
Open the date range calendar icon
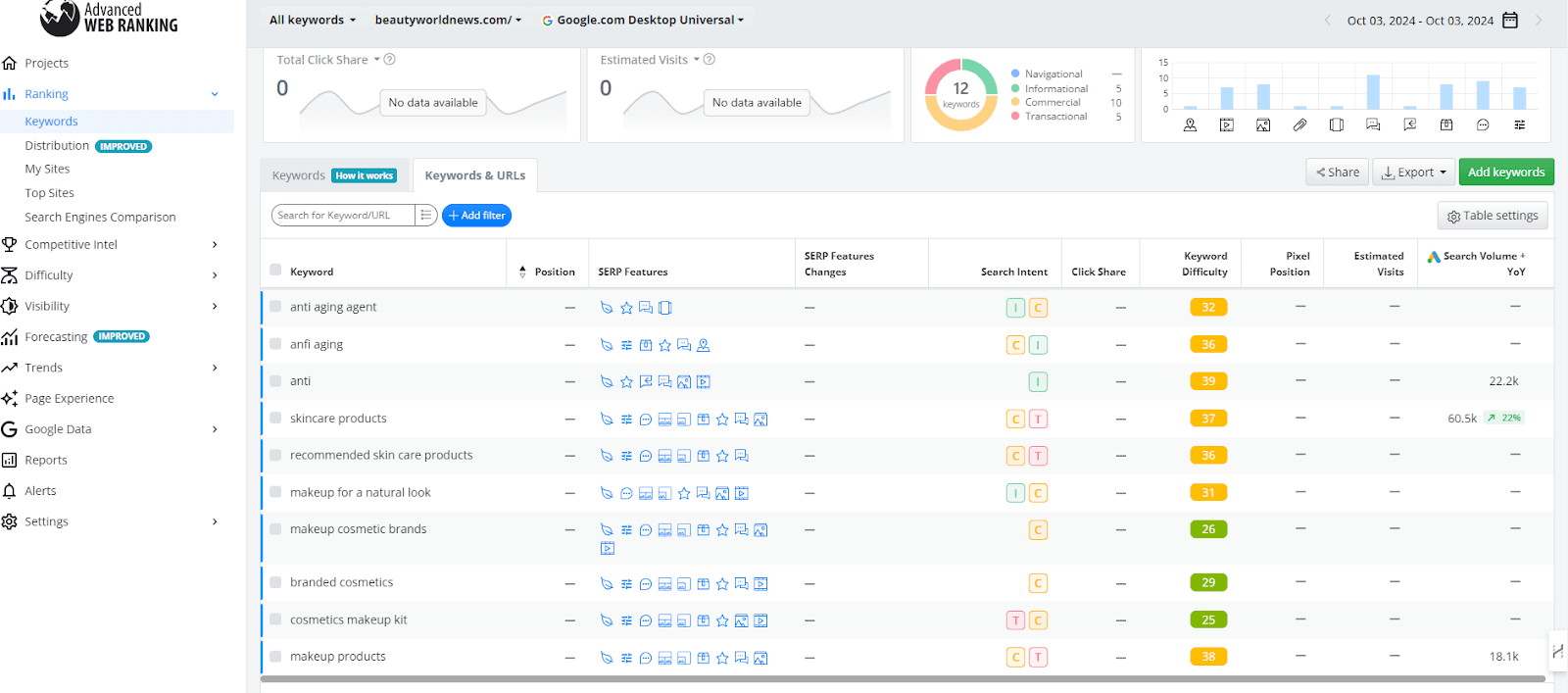coord(1510,20)
